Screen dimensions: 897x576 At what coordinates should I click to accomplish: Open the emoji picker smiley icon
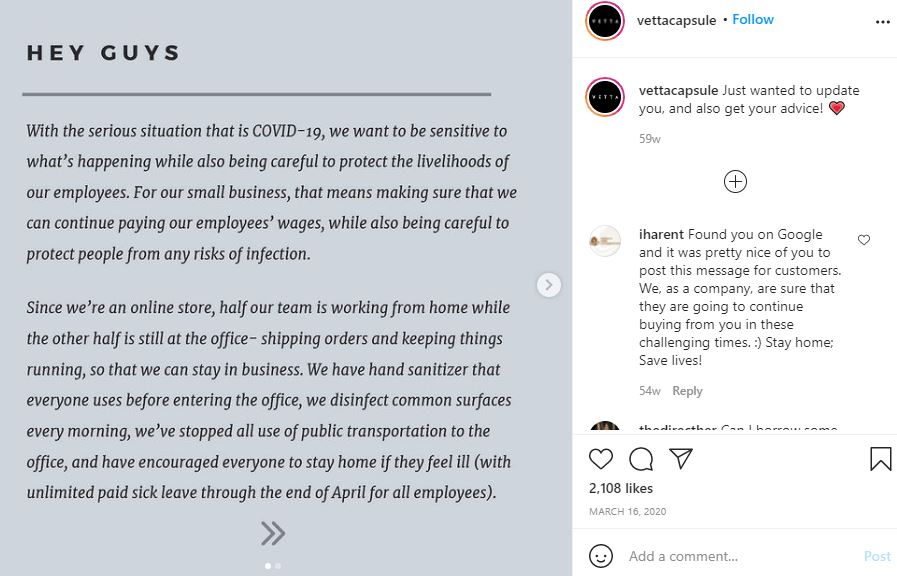[x=601, y=556]
